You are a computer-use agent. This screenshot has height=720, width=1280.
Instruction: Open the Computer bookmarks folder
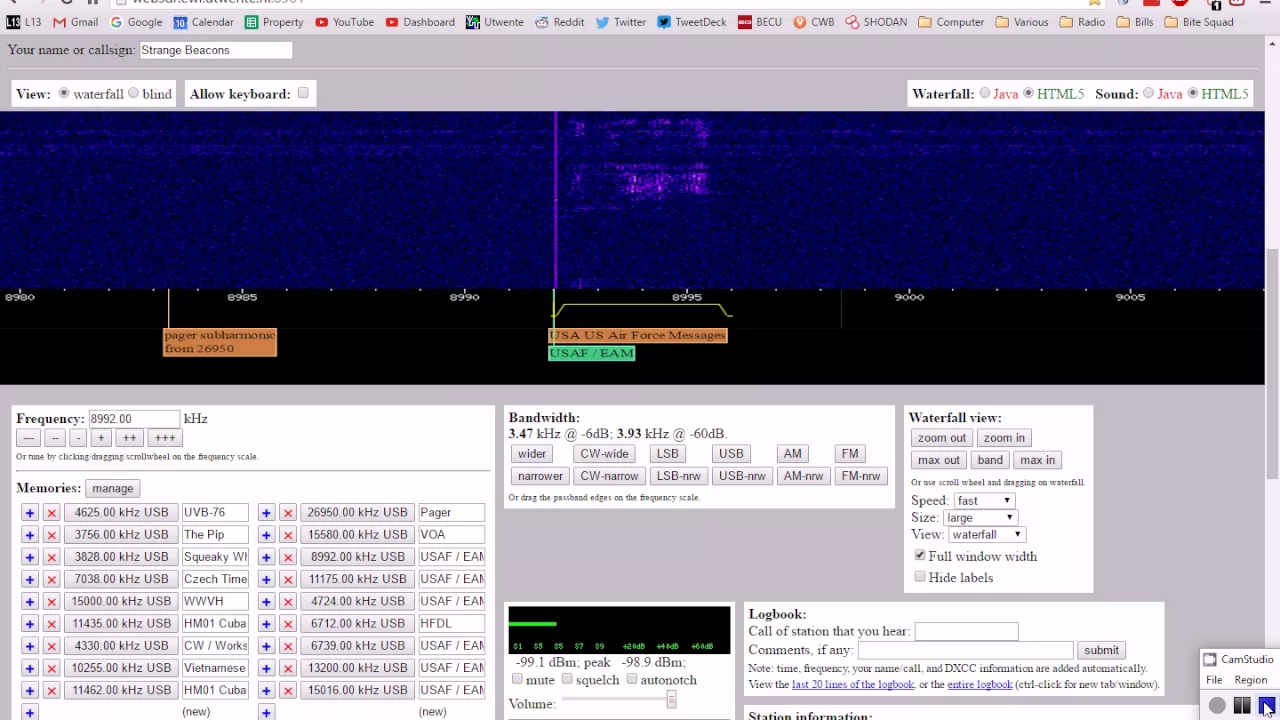(x=951, y=22)
